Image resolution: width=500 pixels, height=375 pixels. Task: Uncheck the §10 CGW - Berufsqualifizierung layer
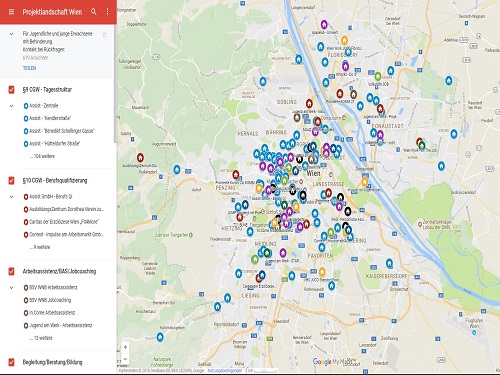tap(11, 180)
